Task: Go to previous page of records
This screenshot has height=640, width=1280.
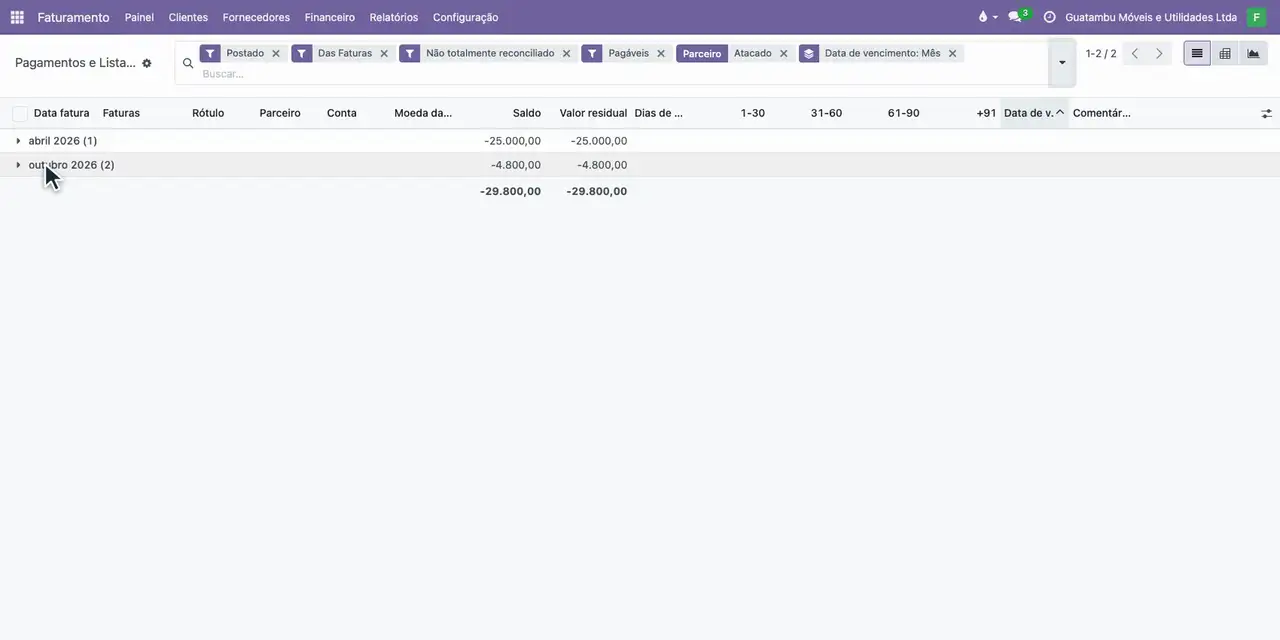Action: pyautogui.click(x=1134, y=54)
